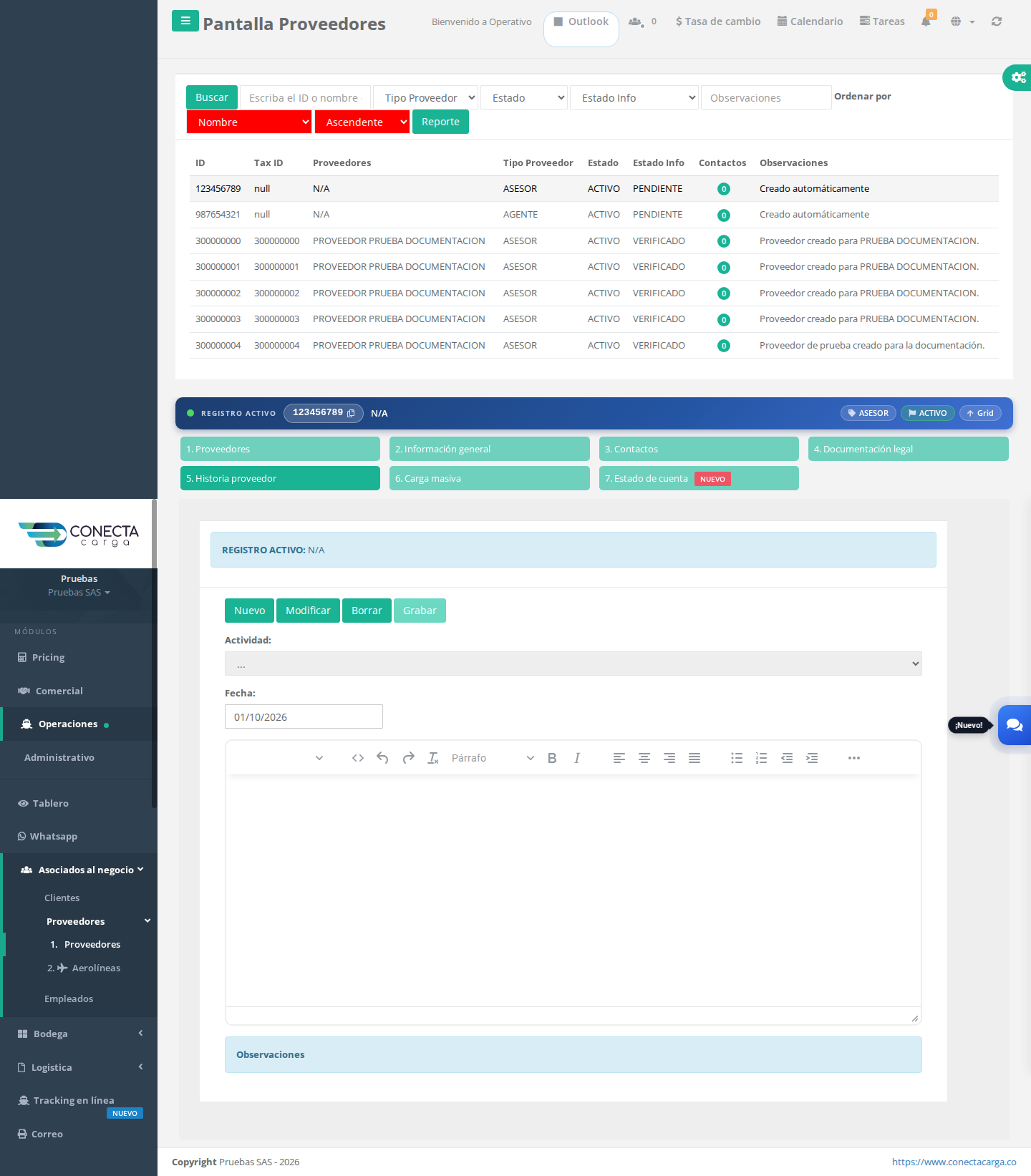Open the Tipo Proveedor dropdown
Image resolution: width=1031 pixels, height=1176 pixels.
[426, 97]
